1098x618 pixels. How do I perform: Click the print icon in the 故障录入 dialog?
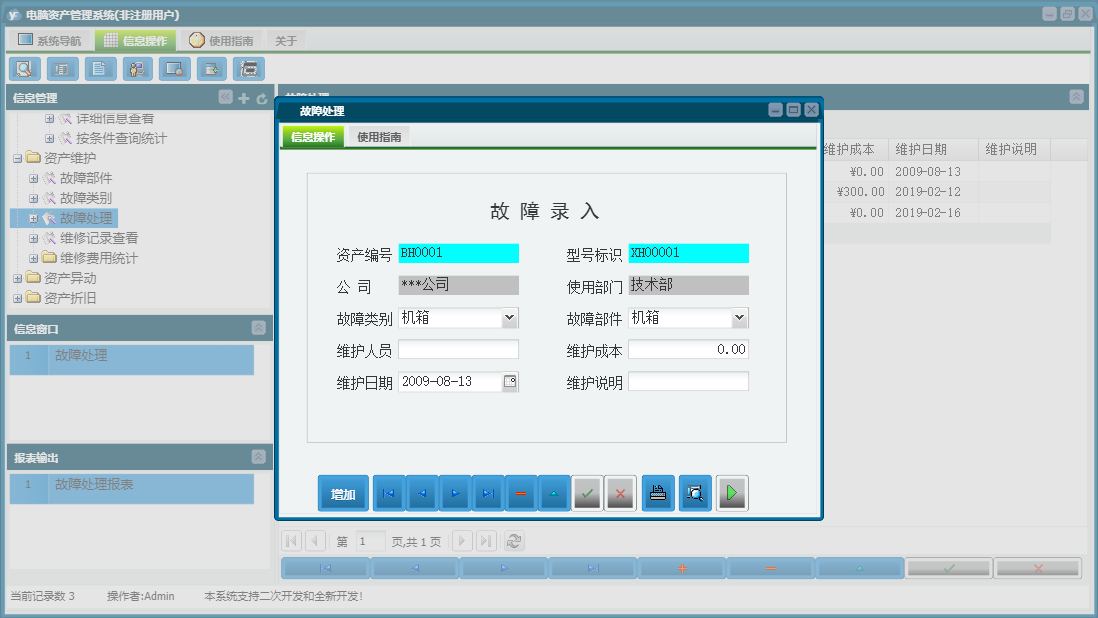click(x=657, y=492)
